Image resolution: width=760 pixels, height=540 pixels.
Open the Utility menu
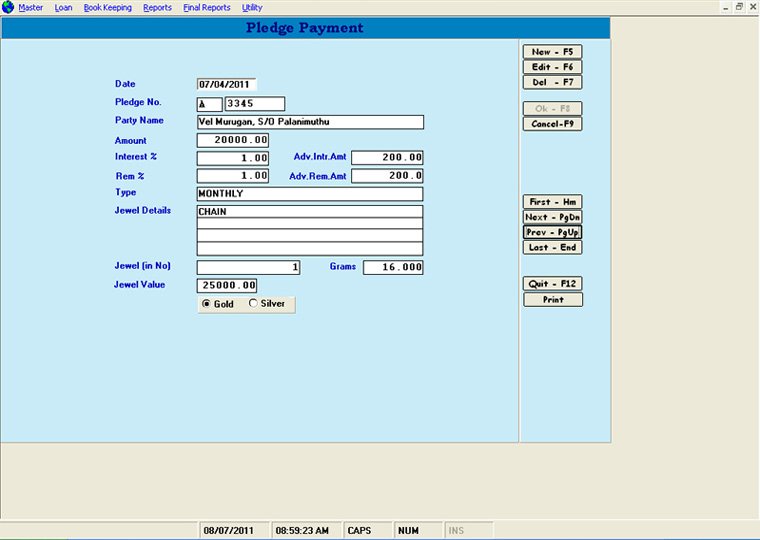point(252,7)
